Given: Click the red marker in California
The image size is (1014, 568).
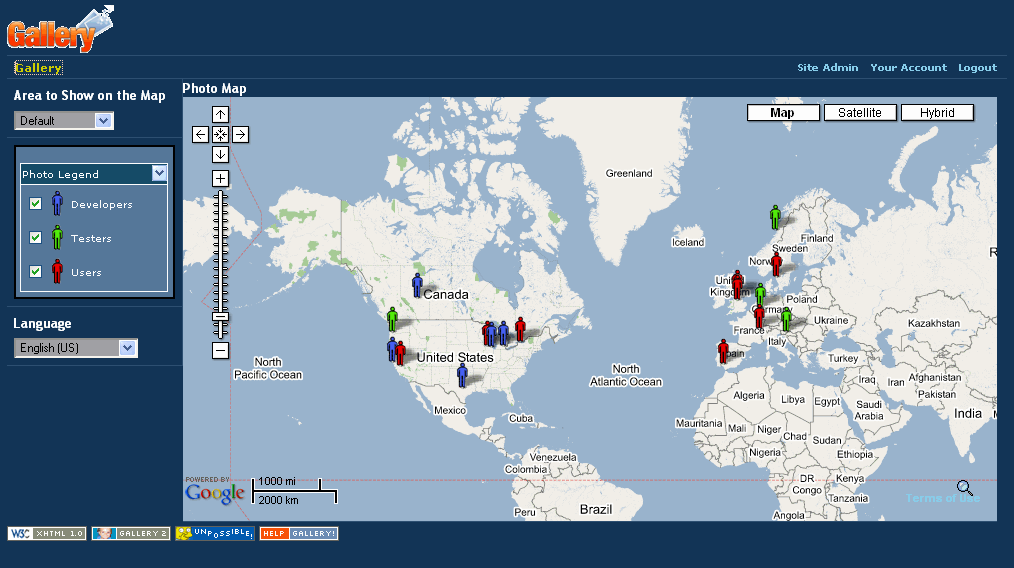Looking at the screenshot, I should 401,353.
